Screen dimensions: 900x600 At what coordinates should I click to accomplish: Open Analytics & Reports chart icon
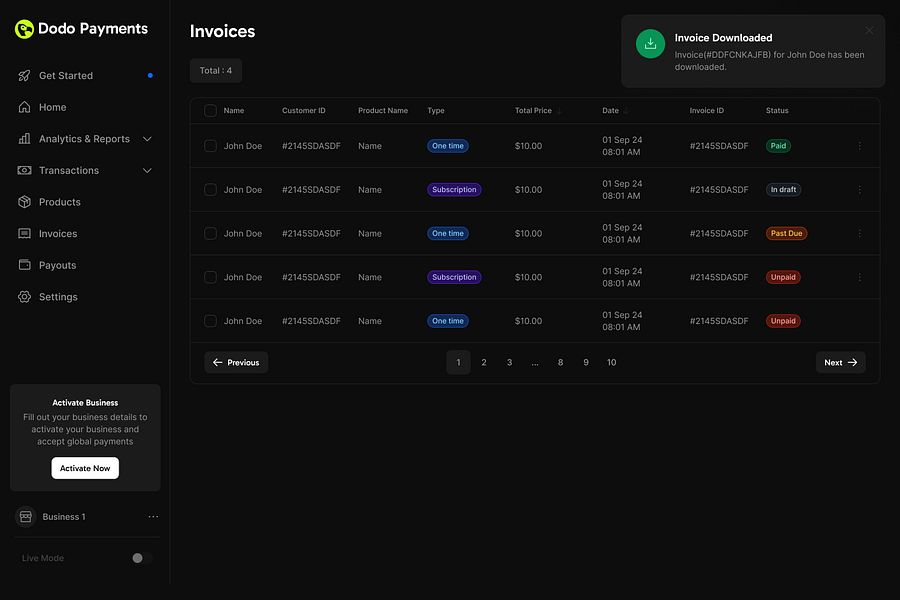pos(24,138)
